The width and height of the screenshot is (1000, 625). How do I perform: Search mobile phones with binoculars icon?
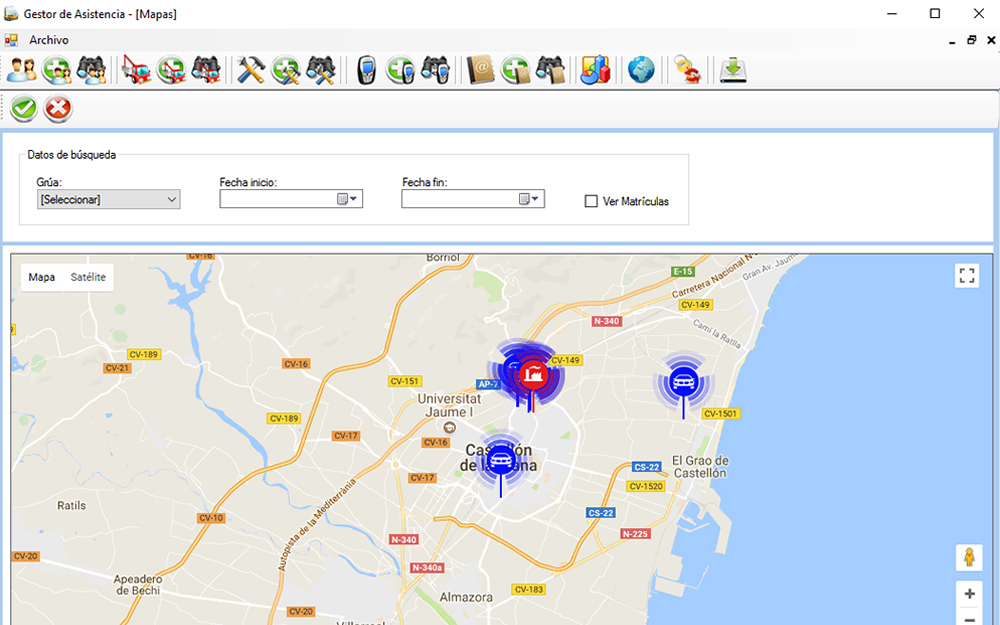[x=436, y=70]
